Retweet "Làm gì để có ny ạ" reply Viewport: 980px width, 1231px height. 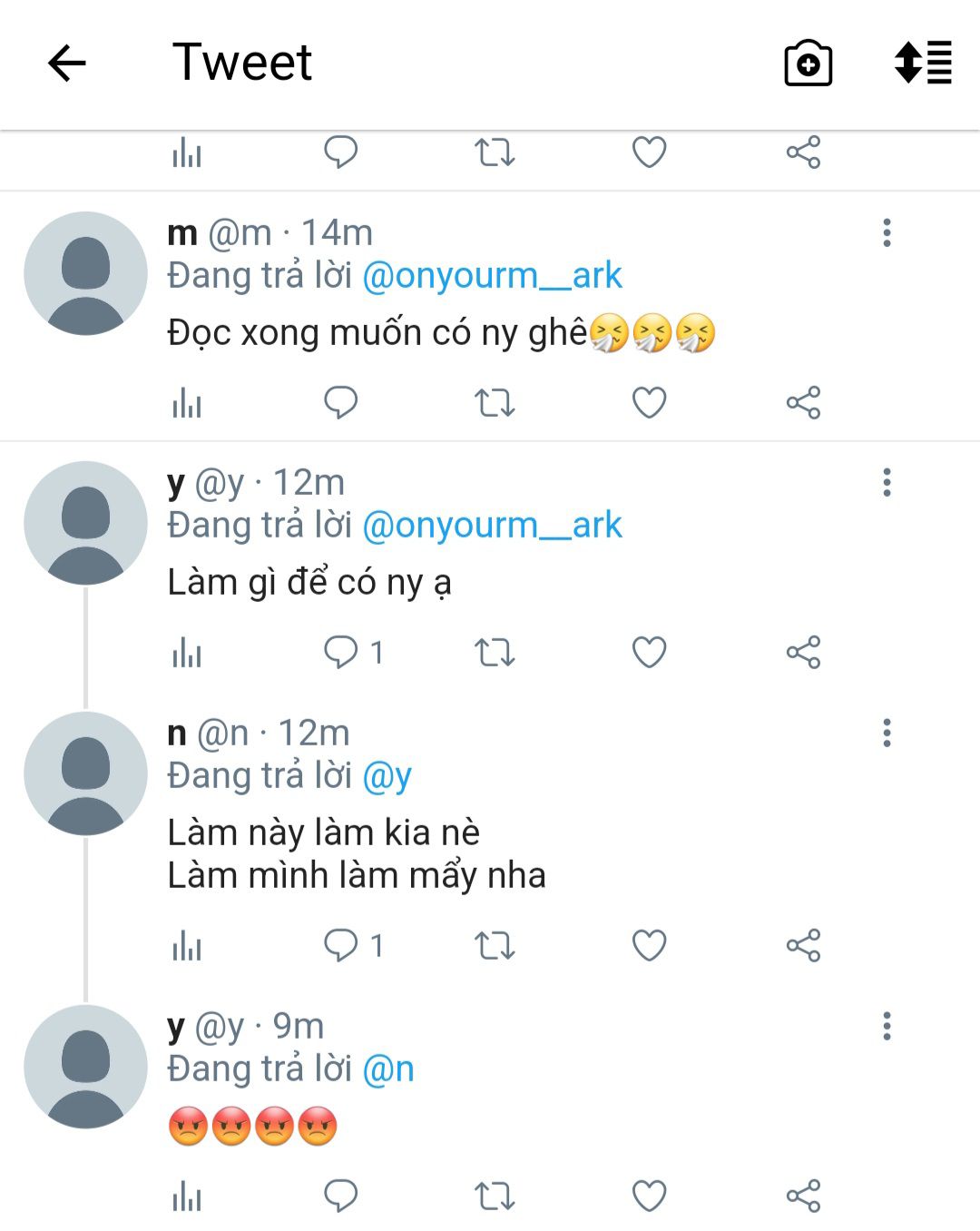click(x=495, y=652)
